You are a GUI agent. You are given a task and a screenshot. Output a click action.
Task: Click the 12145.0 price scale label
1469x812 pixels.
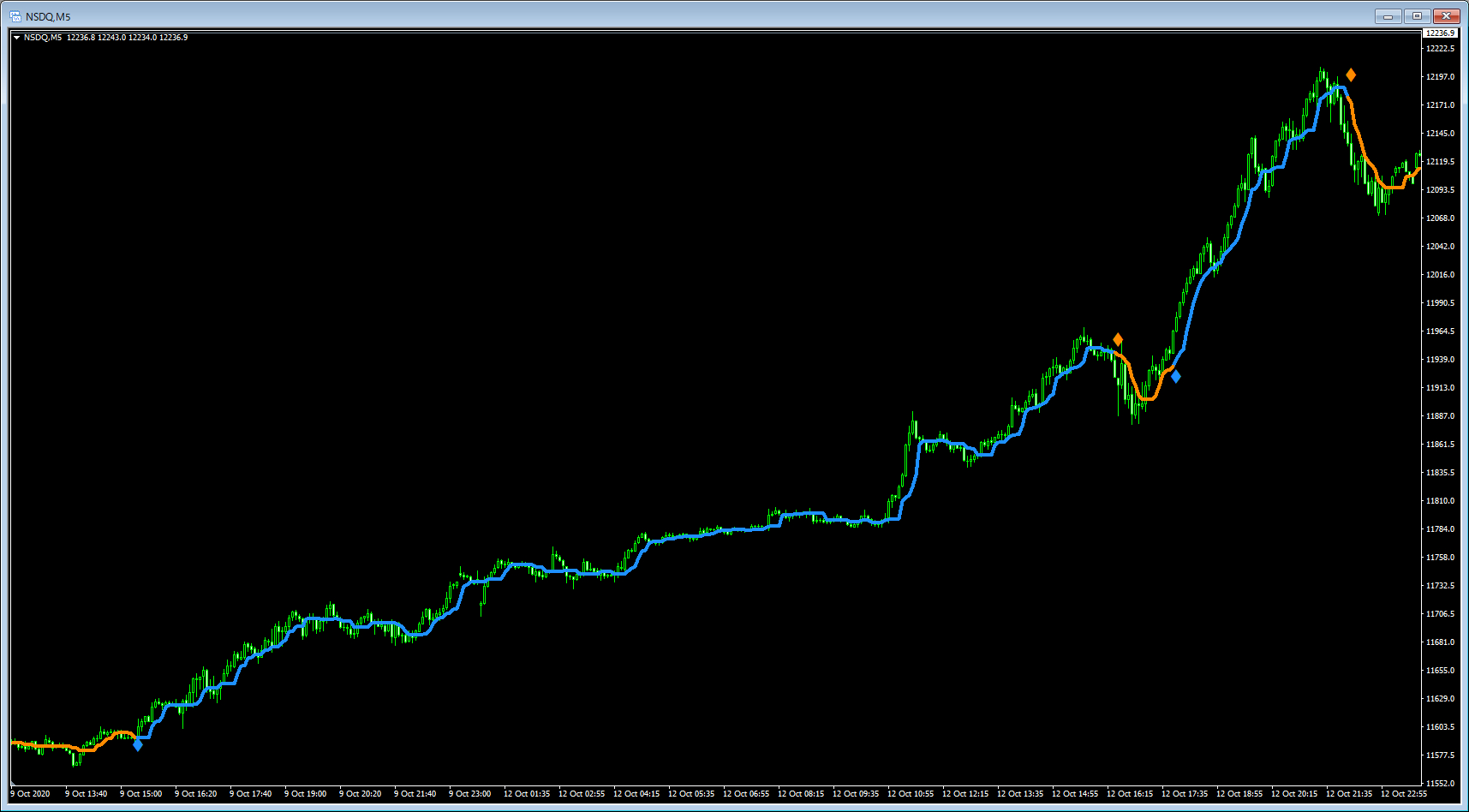tap(1440, 134)
